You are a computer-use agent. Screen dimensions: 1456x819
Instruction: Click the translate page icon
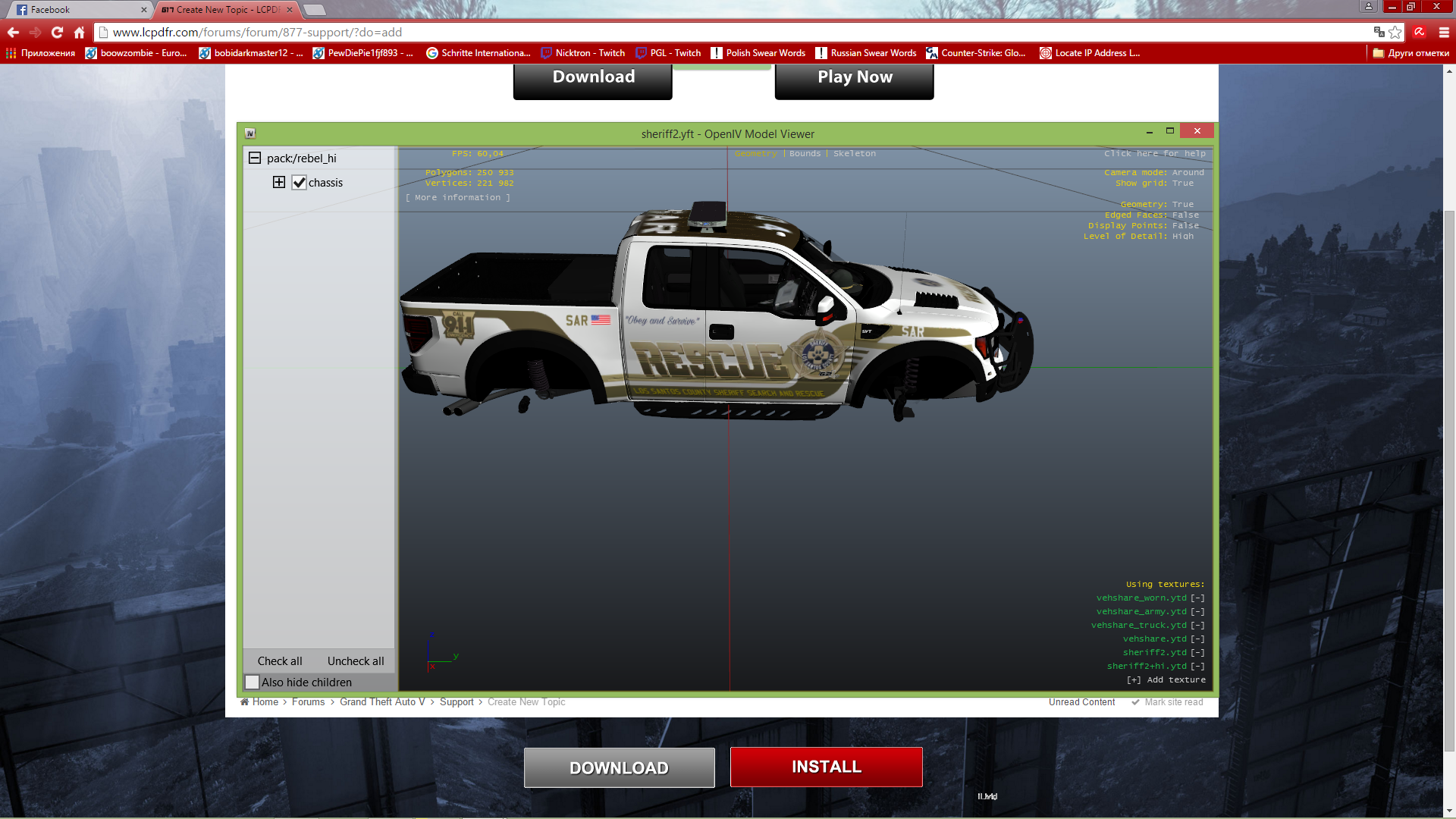click(1379, 32)
